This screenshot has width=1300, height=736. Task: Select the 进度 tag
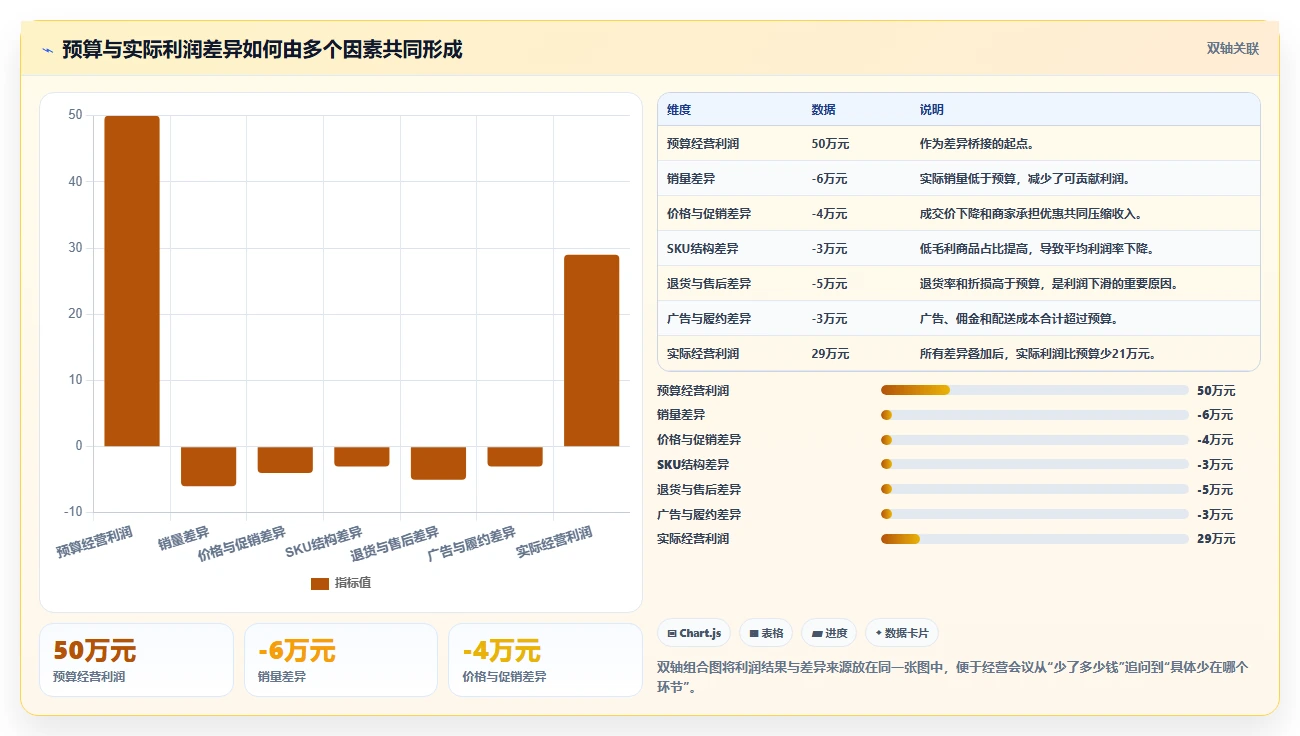(x=829, y=633)
